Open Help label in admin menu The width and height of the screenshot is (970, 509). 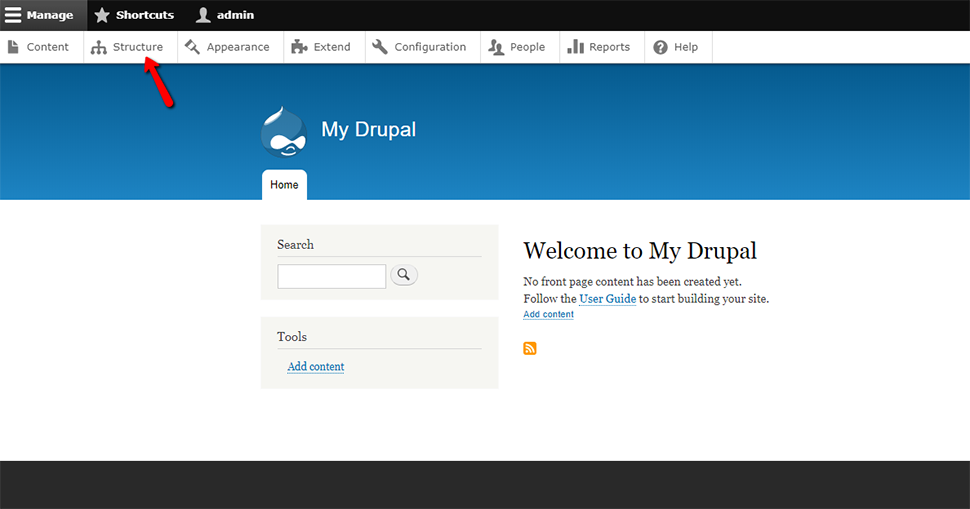pos(686,48)
